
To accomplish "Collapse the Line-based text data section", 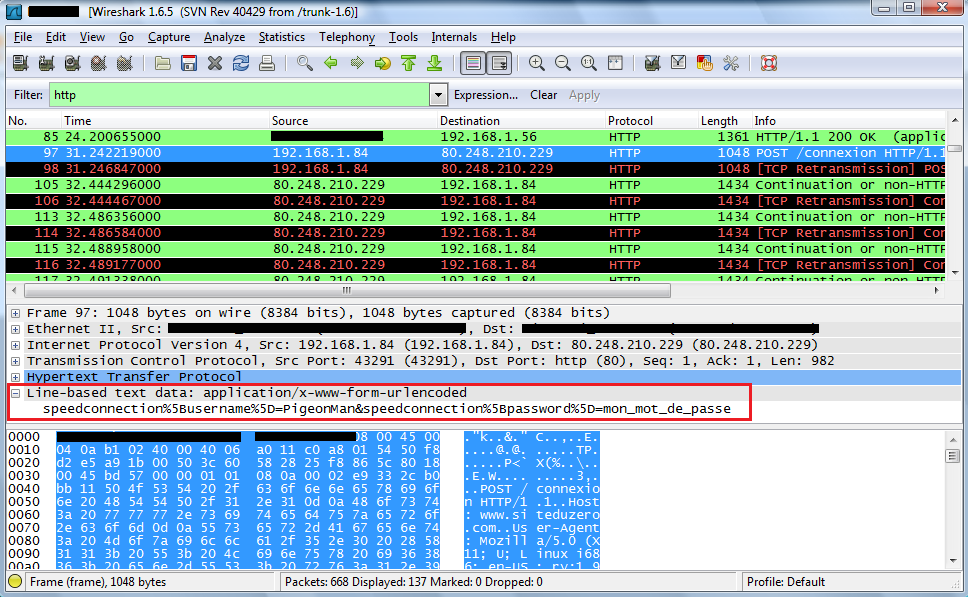I will [x=16, y=393].
